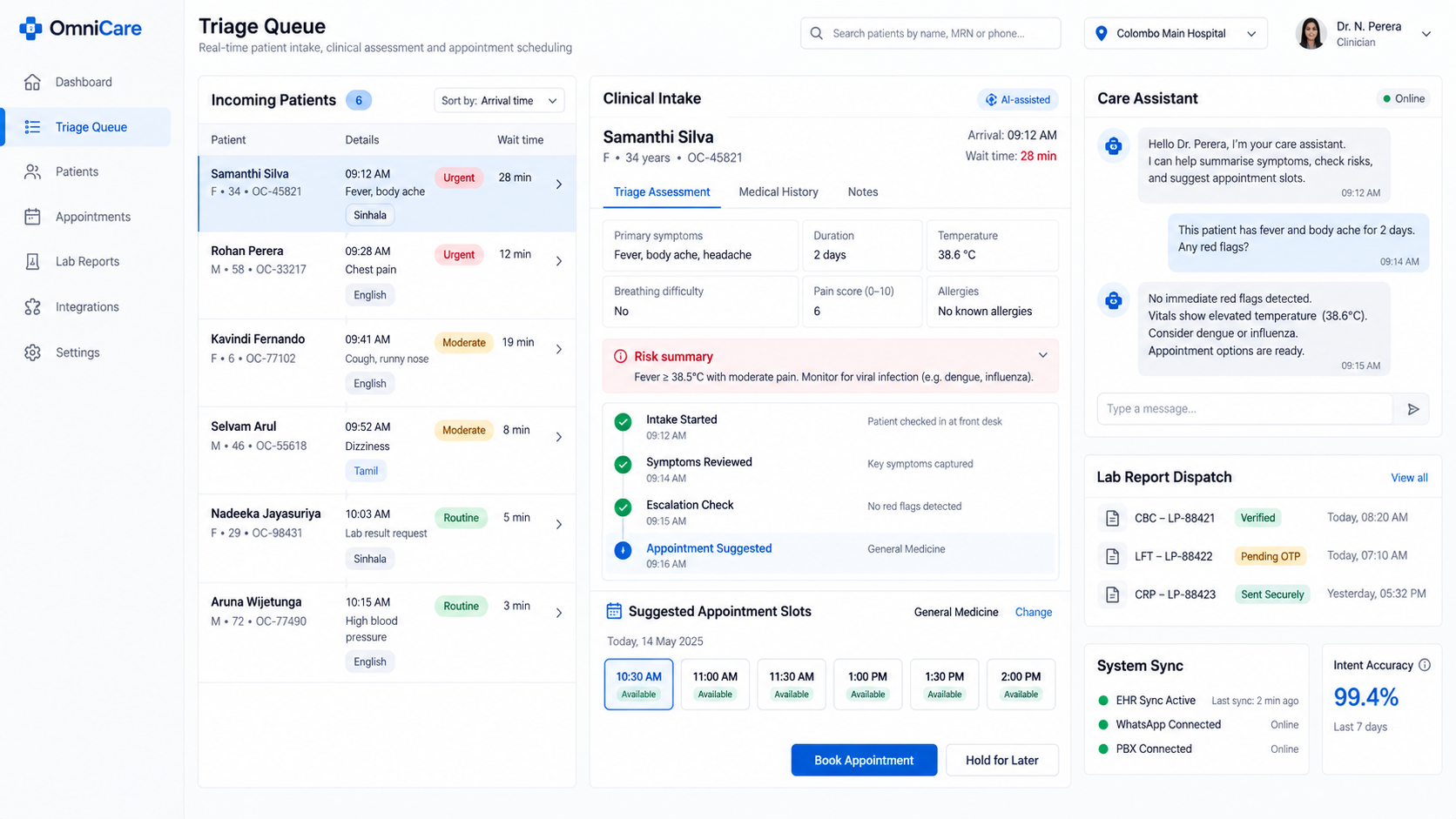Click the Intake Started green check icon
1456x819 pixels.
click(x=623, y=422)
